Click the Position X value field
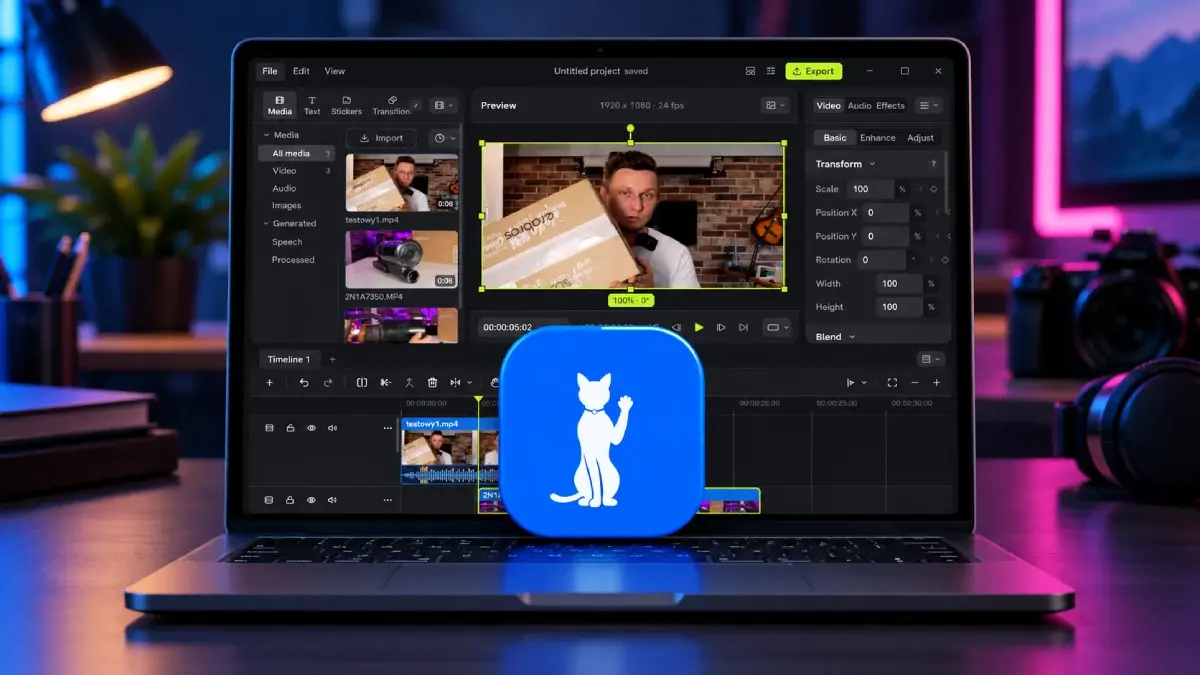Image resolution: width=1200 pixels, height=675 pixels. 887,213
